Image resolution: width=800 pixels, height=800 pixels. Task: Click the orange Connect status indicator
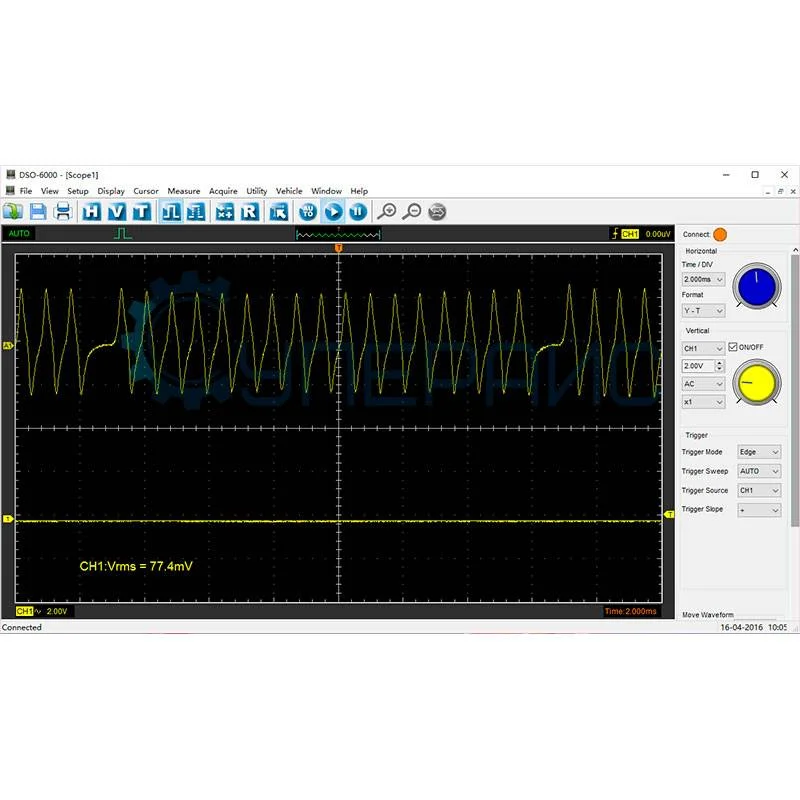pyautogui.click(x=720, y=234)
